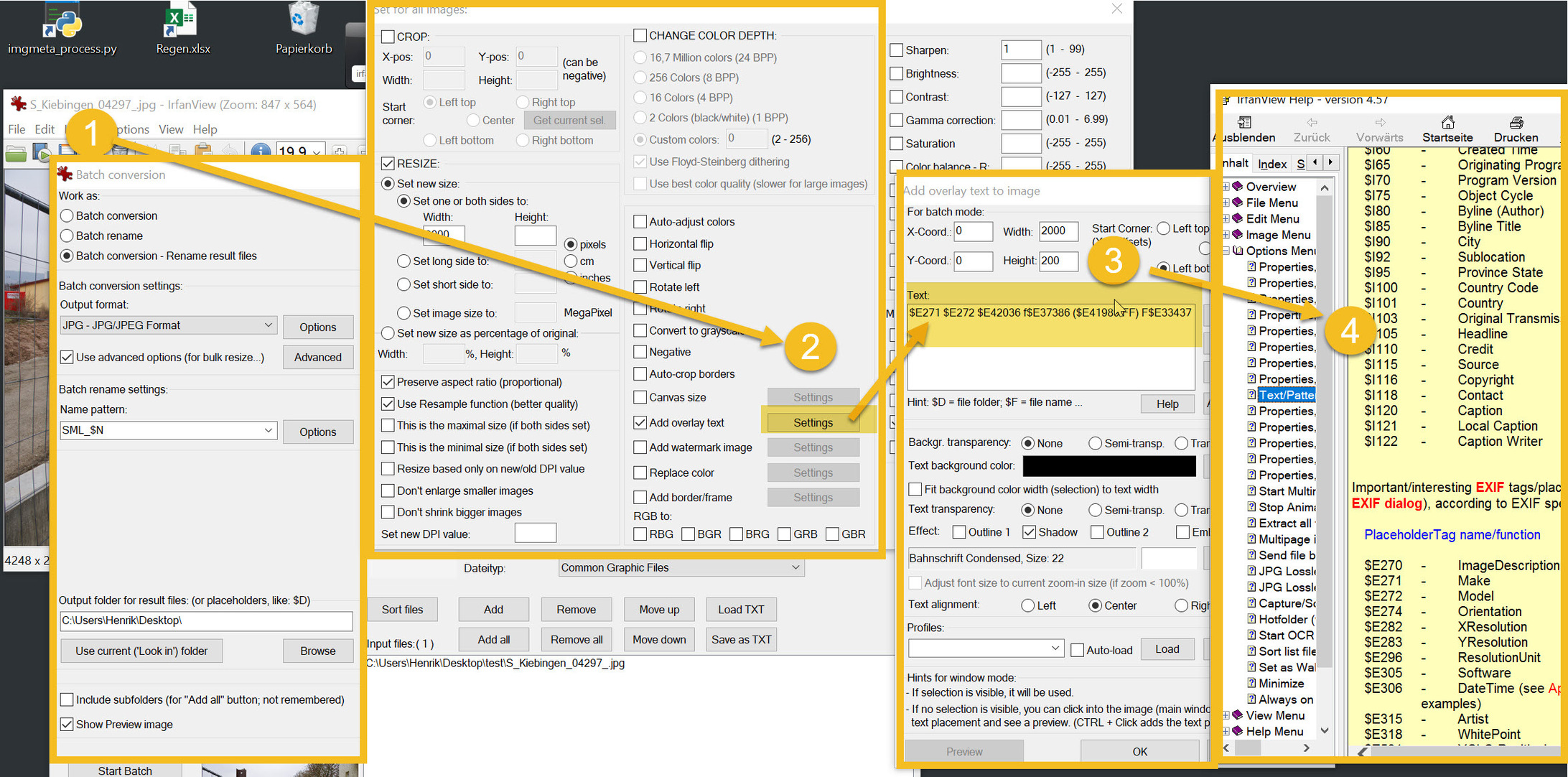Click overlay text Settings button
Viewport: 1568px width, 777px height.
813,422
